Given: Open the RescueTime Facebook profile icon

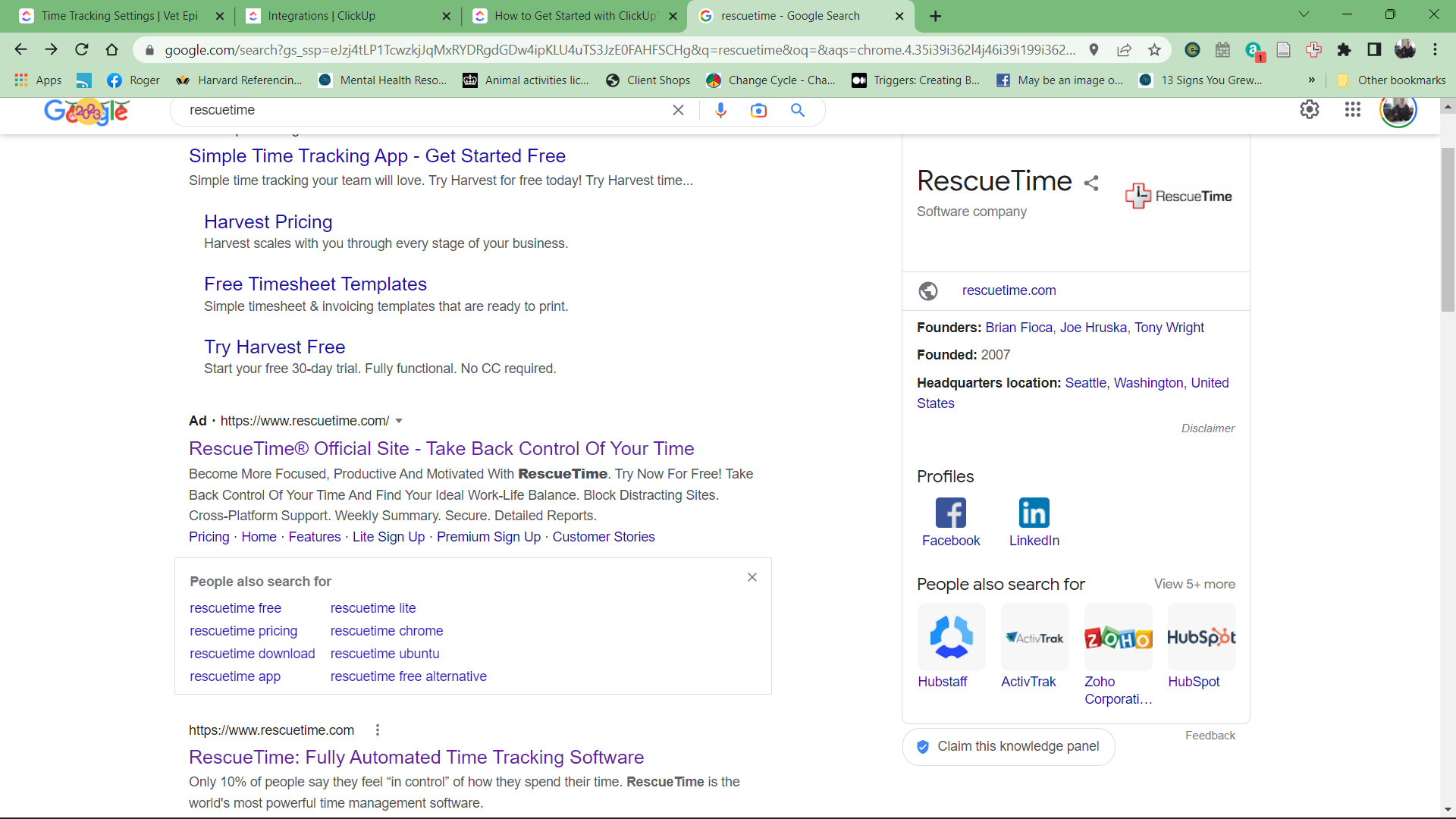Looking at the screenshot, I should pyautogui.click(x=950, y=513).
